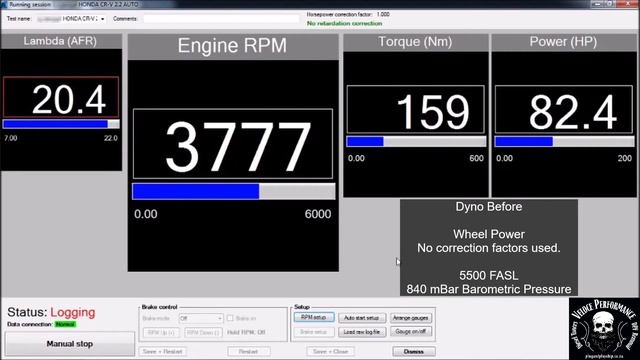Click the Gauge on/off button
Screen dimensions: 640x360
pos(411,331)
